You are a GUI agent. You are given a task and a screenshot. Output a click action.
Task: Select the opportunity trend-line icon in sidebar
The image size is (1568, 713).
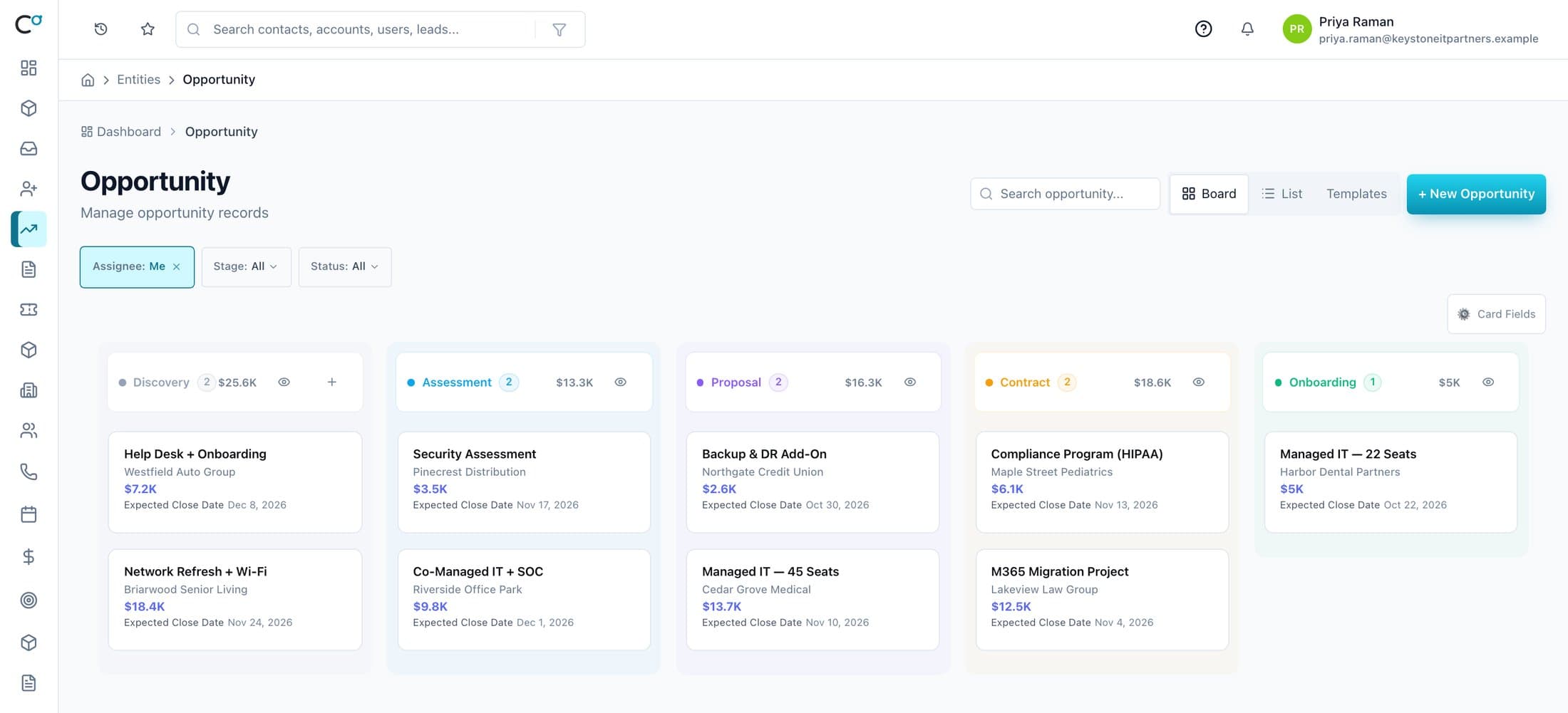pyautogui.click(x=29, y=229)
